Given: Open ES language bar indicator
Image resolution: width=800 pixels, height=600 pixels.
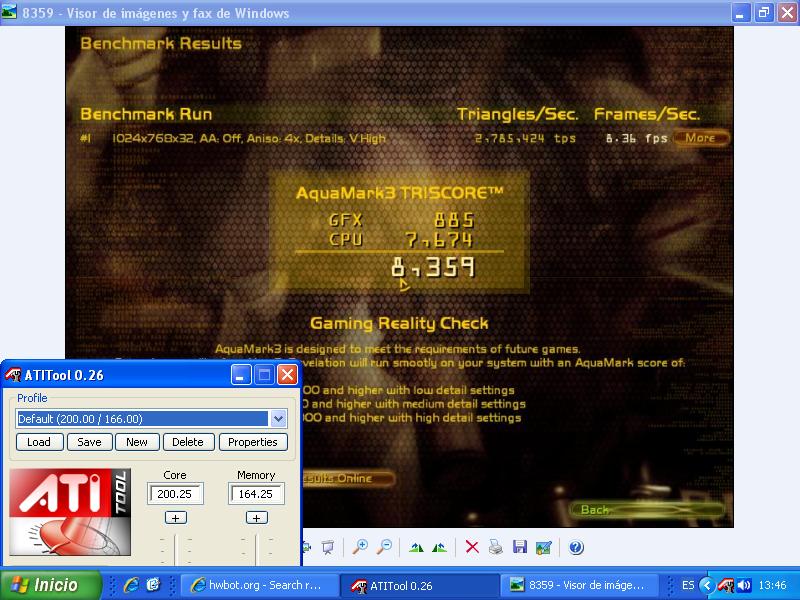Looking at the screenshot, I should click(x=688, y=585).
